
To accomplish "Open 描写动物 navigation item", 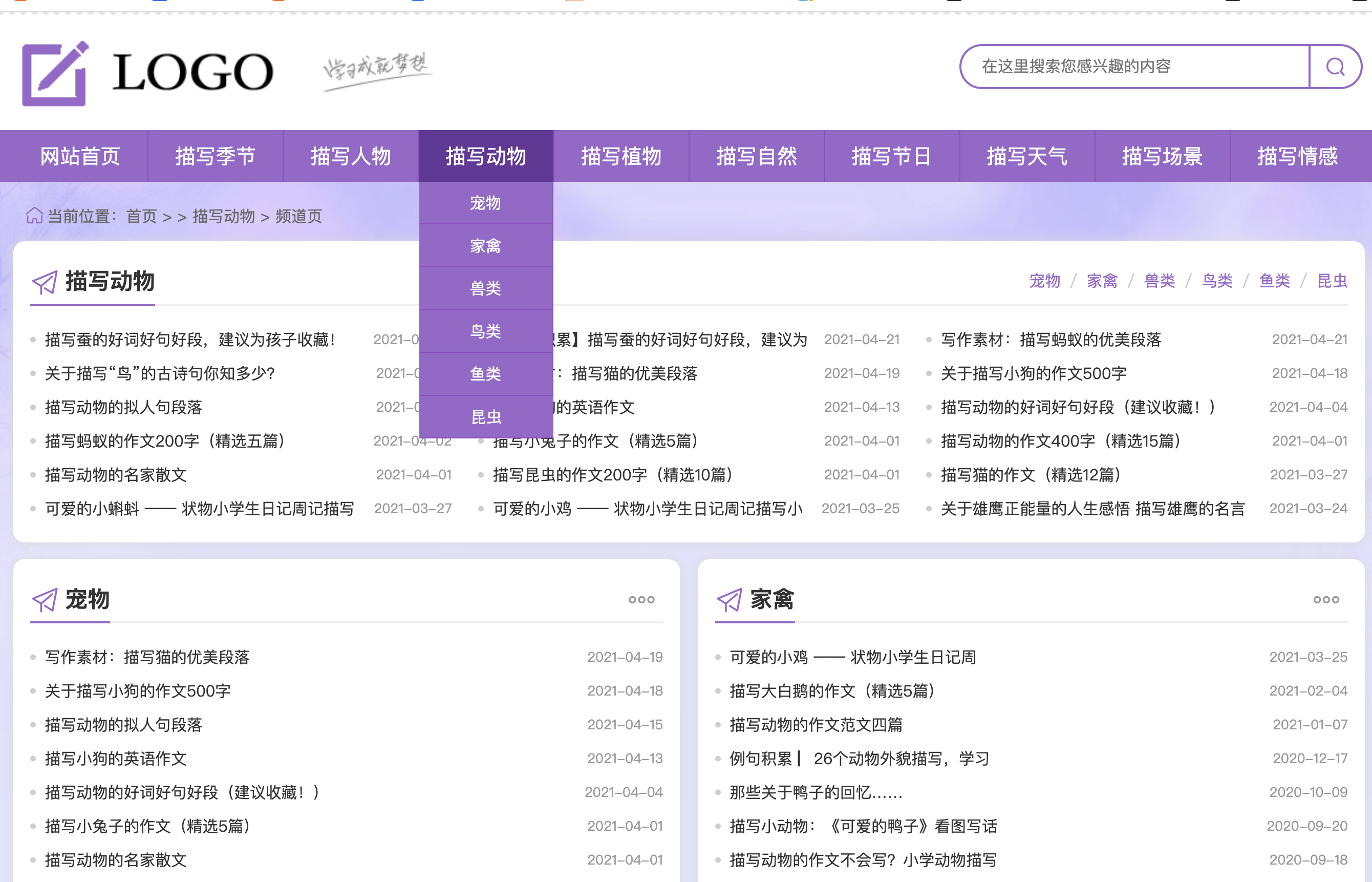I will (486, 156).
